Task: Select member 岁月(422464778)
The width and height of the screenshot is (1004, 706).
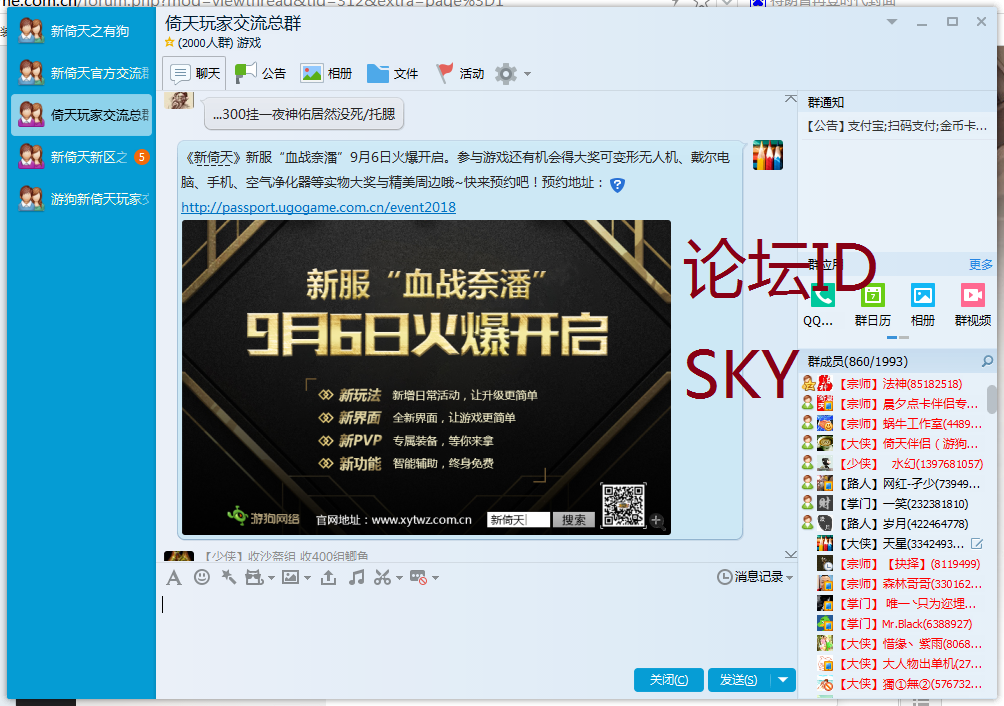Action: click(x=893, y=524)
